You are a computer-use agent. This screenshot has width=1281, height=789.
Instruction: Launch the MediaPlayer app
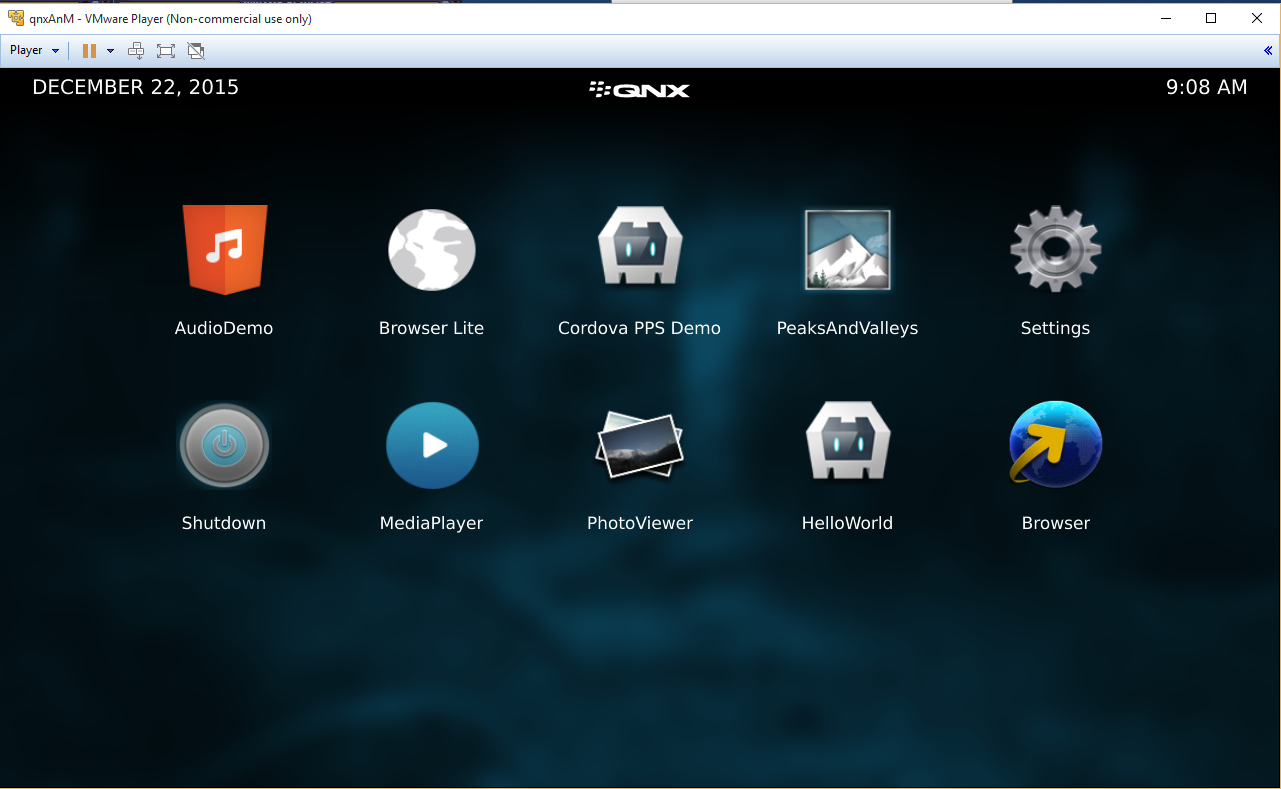tap(432, 446)
